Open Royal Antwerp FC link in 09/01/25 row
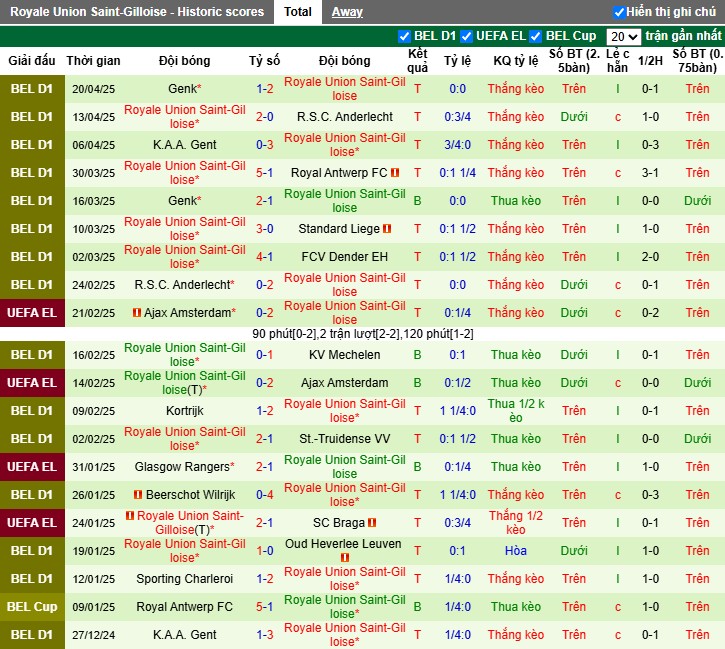This screenshot has height=649, width=725. 184,607
